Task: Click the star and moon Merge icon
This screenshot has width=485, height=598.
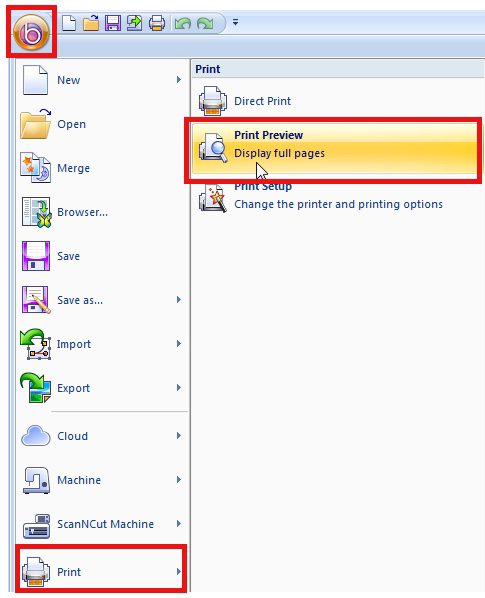Action: (x=35, y=168)
